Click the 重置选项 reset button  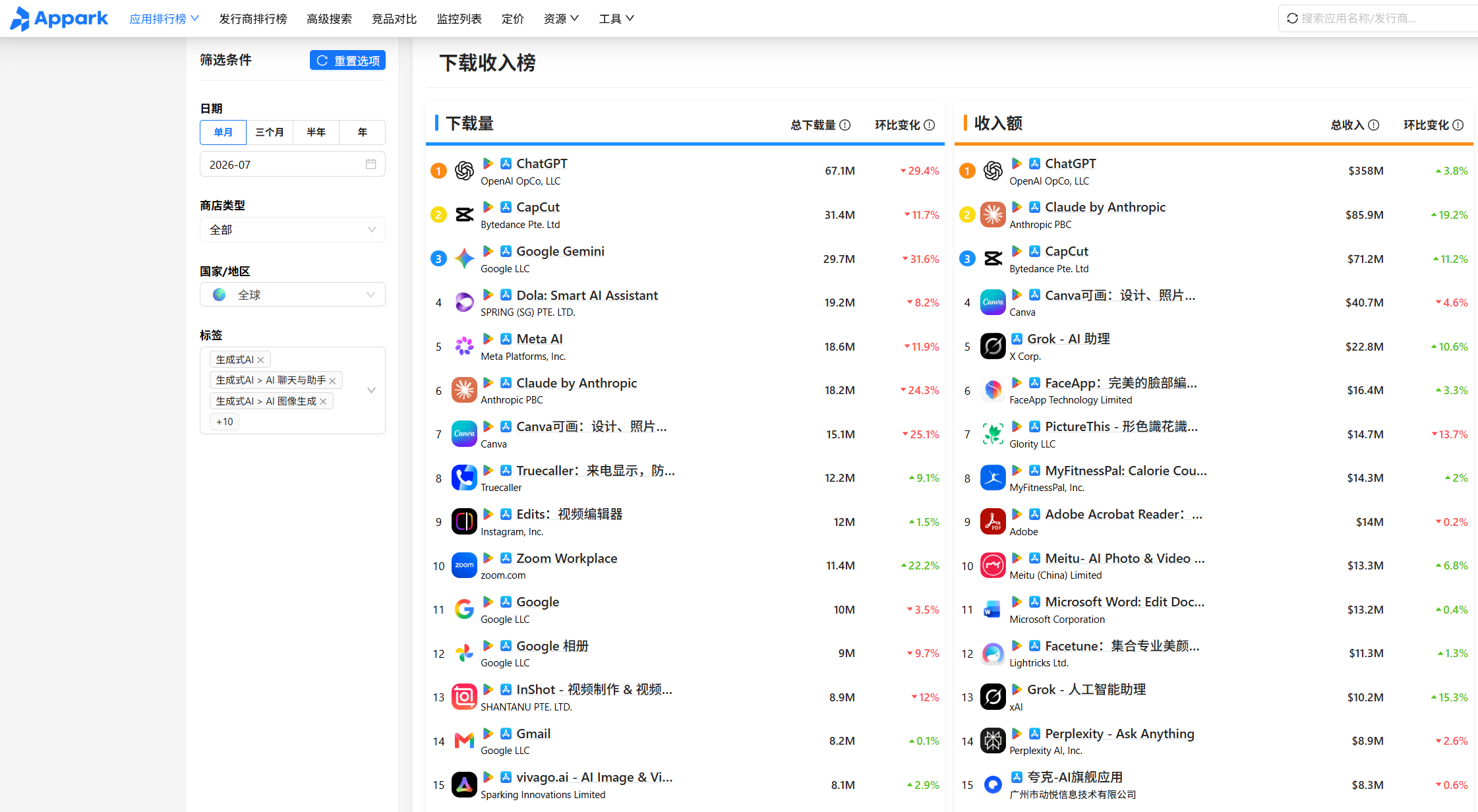[x=347, y=60]
